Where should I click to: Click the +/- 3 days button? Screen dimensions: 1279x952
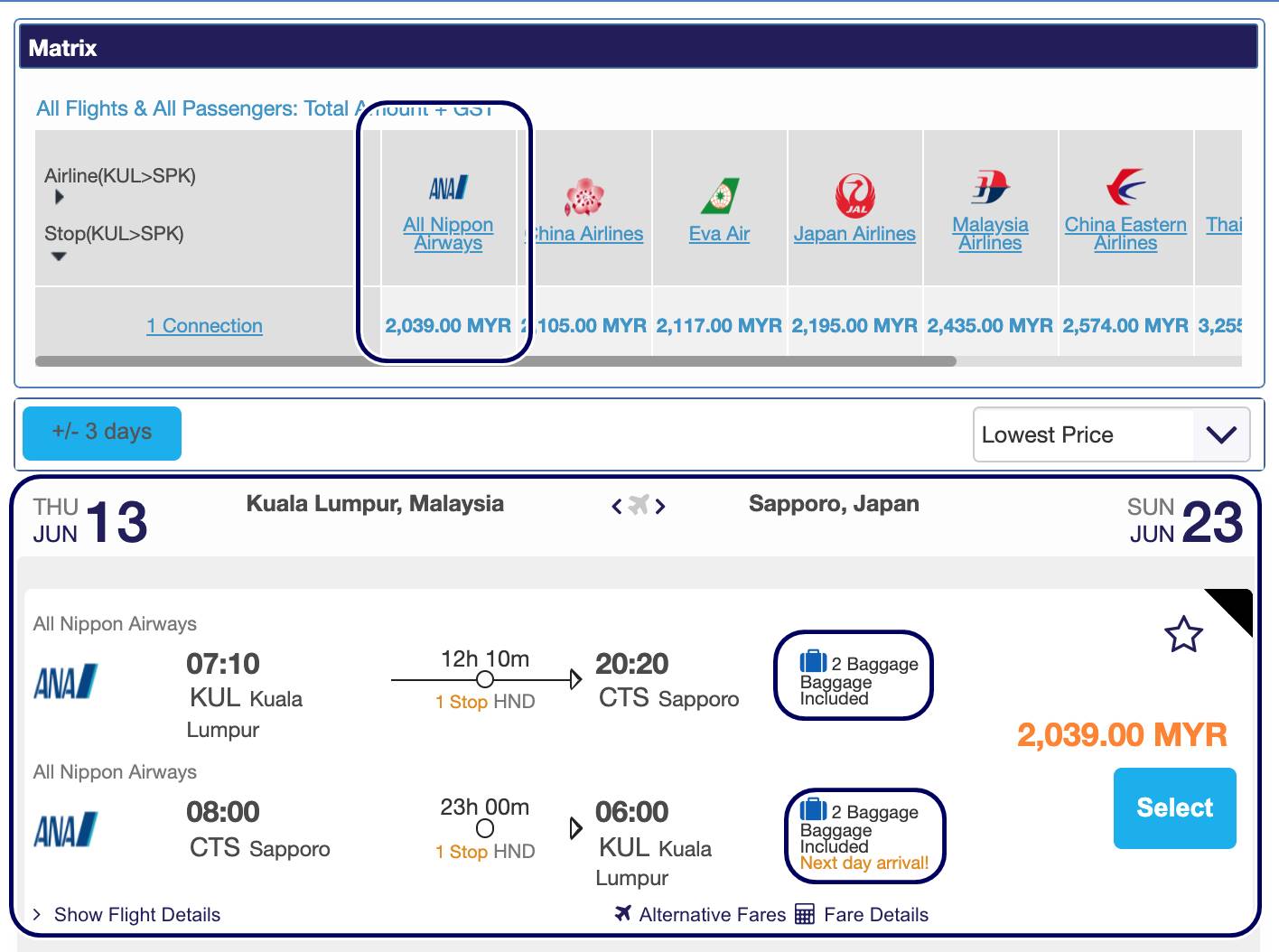(102, 433)
